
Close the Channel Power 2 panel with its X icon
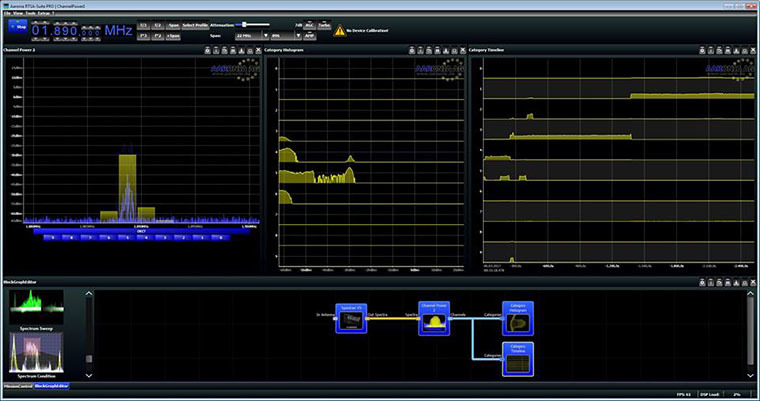[258, 50]
